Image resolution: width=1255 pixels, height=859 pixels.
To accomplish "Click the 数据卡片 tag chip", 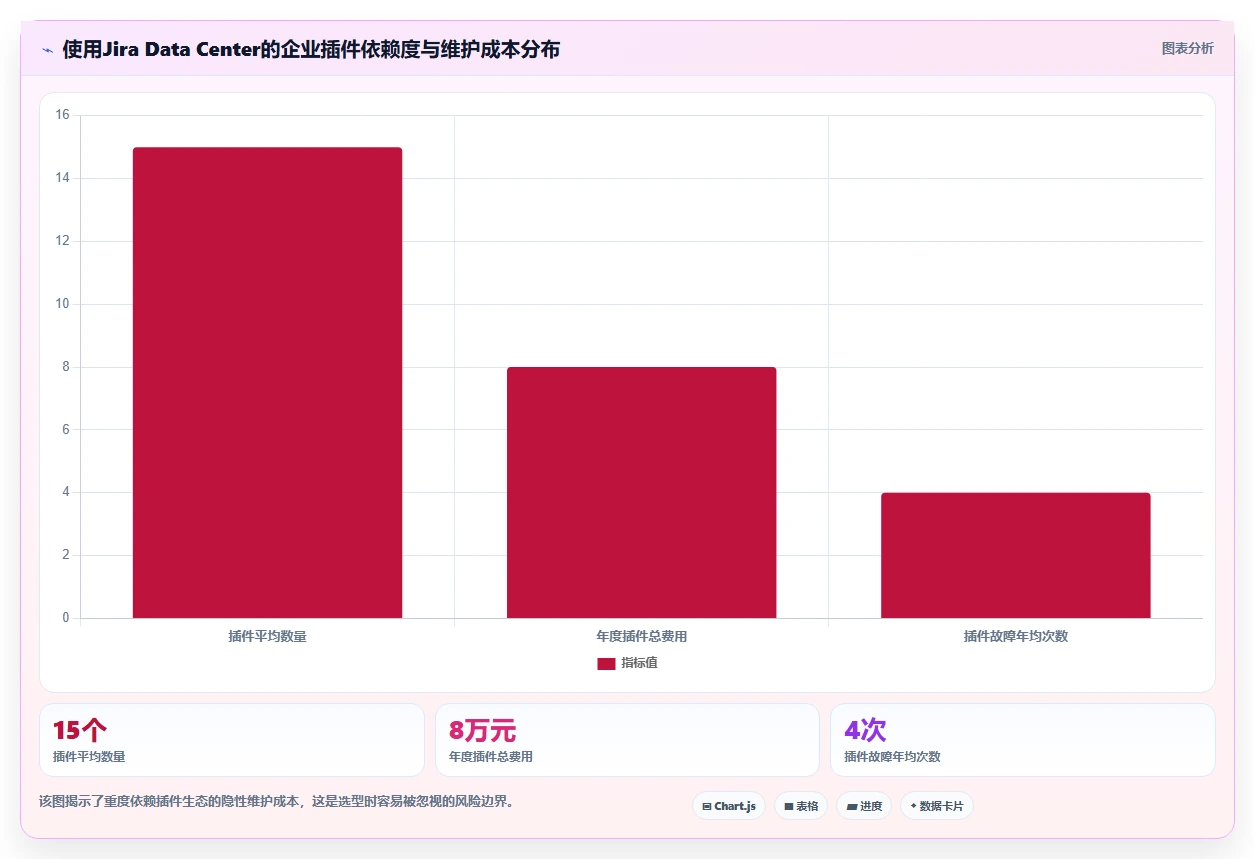I will tap(937, 806).
